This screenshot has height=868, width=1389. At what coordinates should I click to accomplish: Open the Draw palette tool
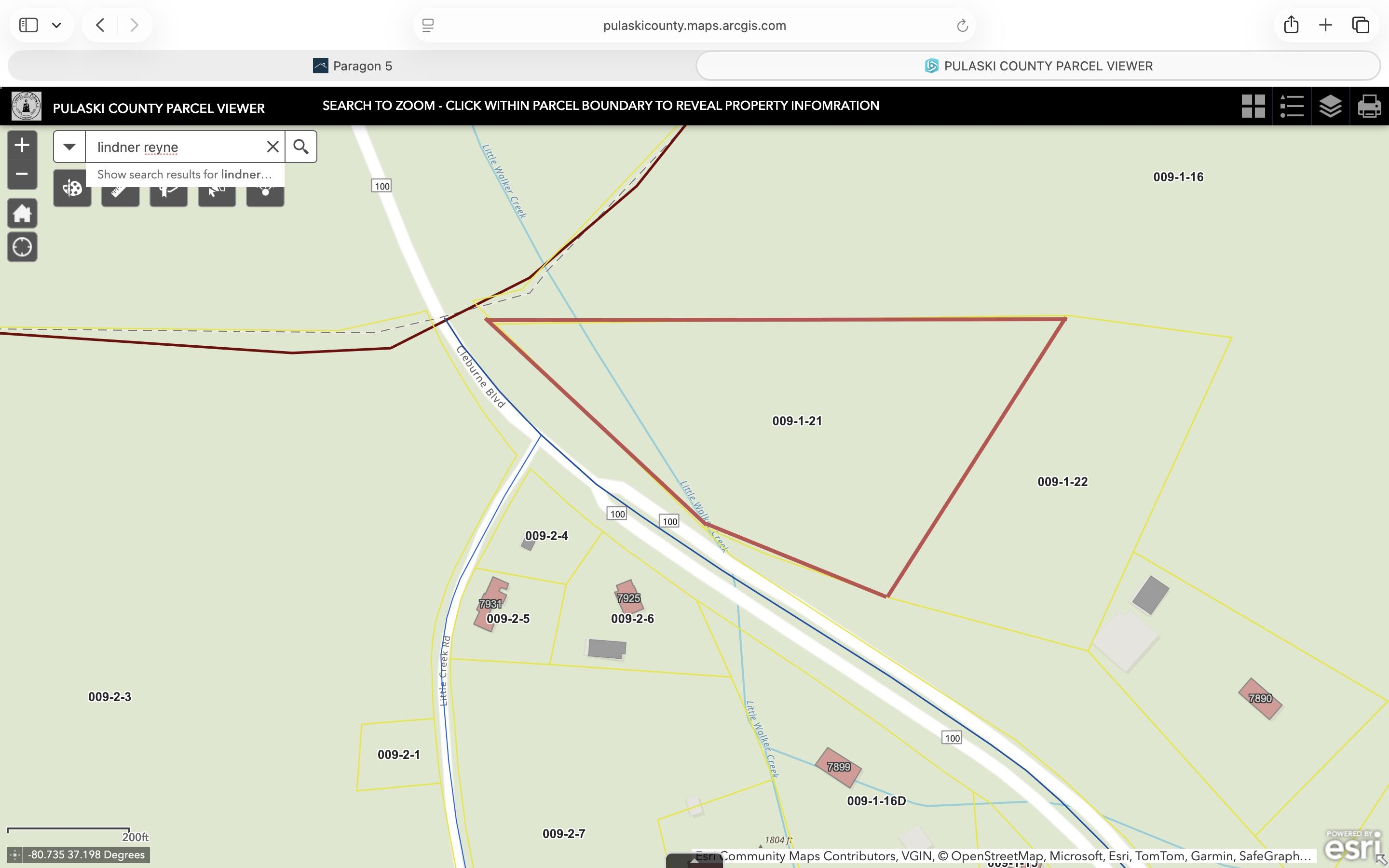[x=72, y=190]
